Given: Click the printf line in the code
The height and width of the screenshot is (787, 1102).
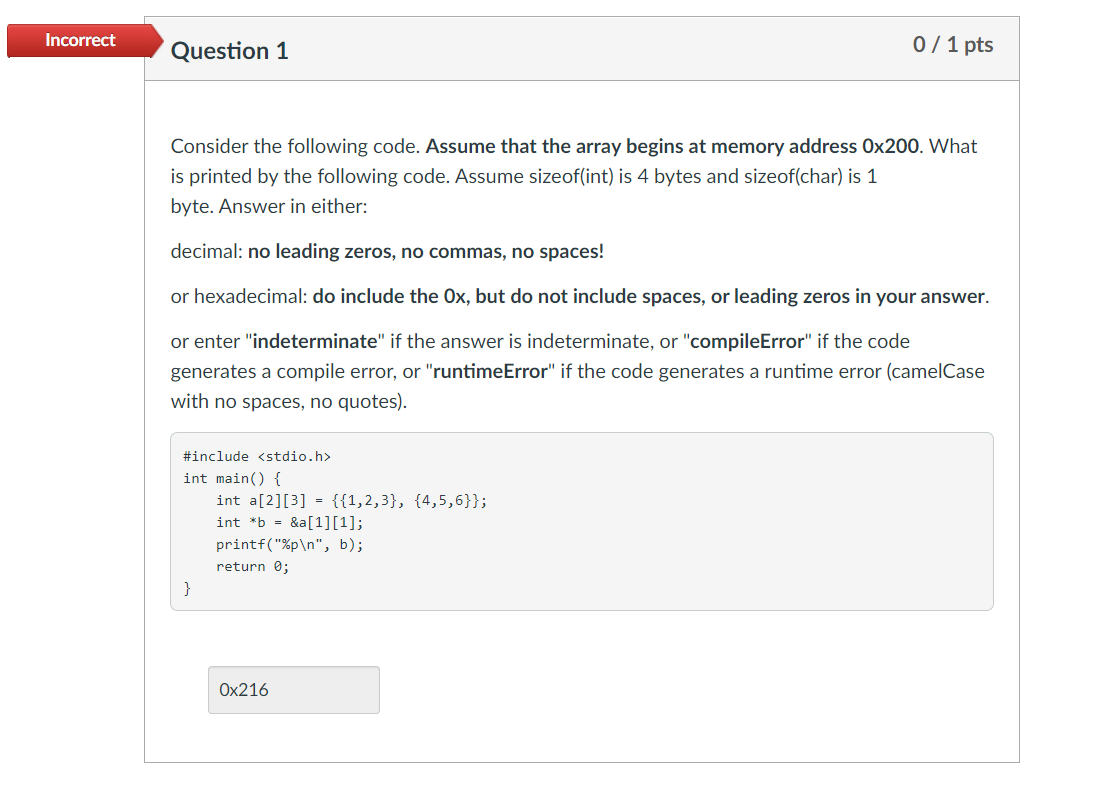Looking at the screenshot, I should pos(288,544).
